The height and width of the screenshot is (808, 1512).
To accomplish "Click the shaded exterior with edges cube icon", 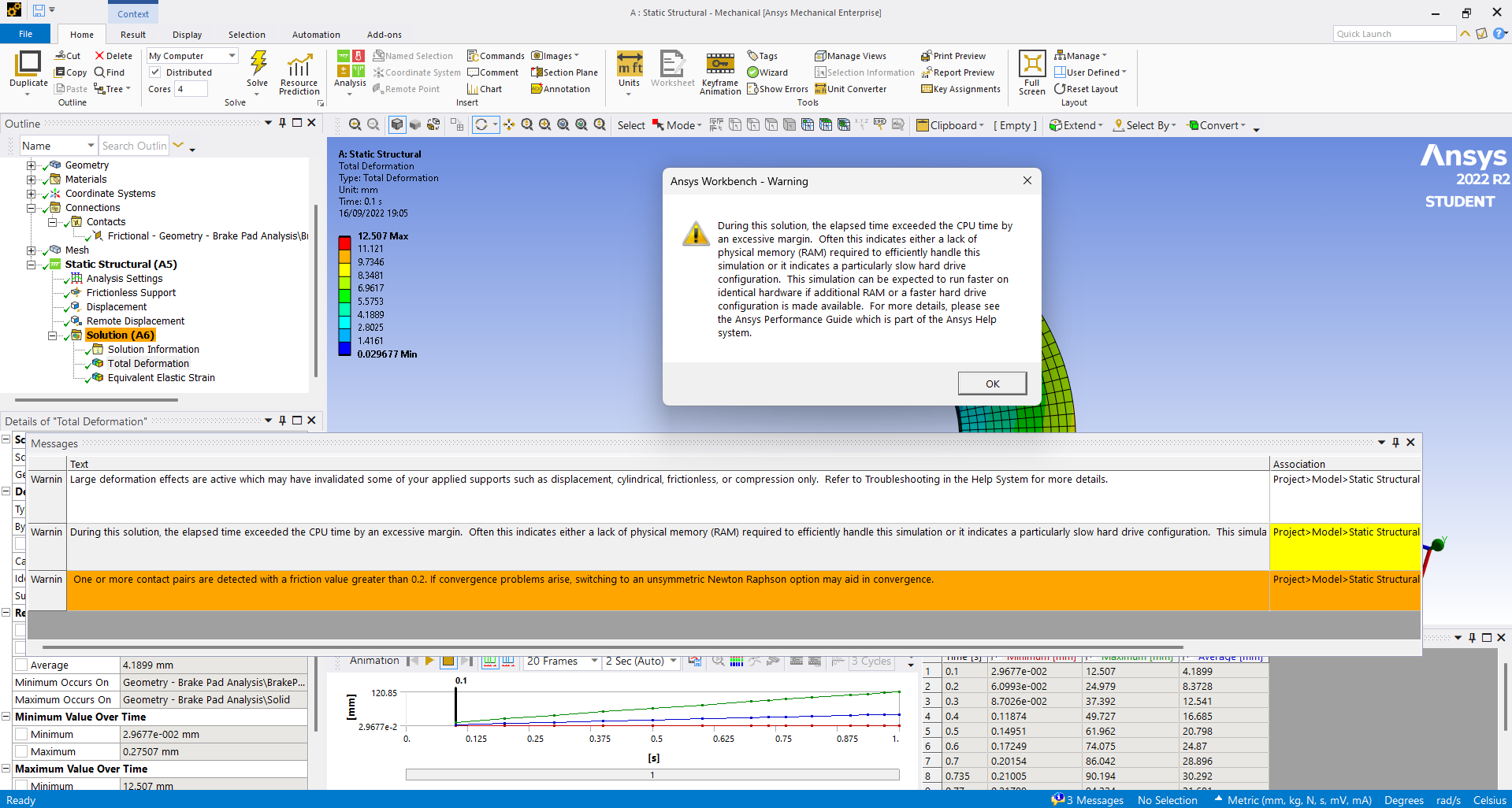I will pos(397,125).
